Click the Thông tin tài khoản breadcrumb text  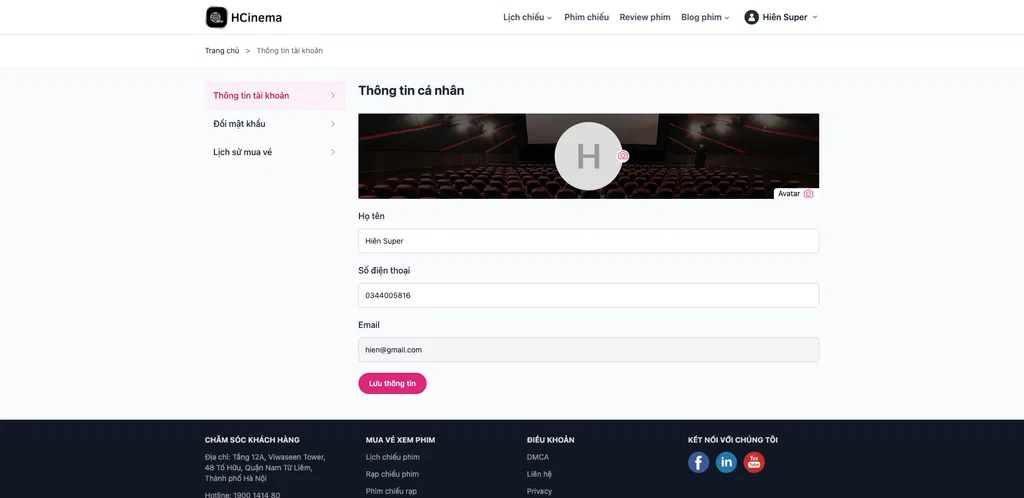289,50
